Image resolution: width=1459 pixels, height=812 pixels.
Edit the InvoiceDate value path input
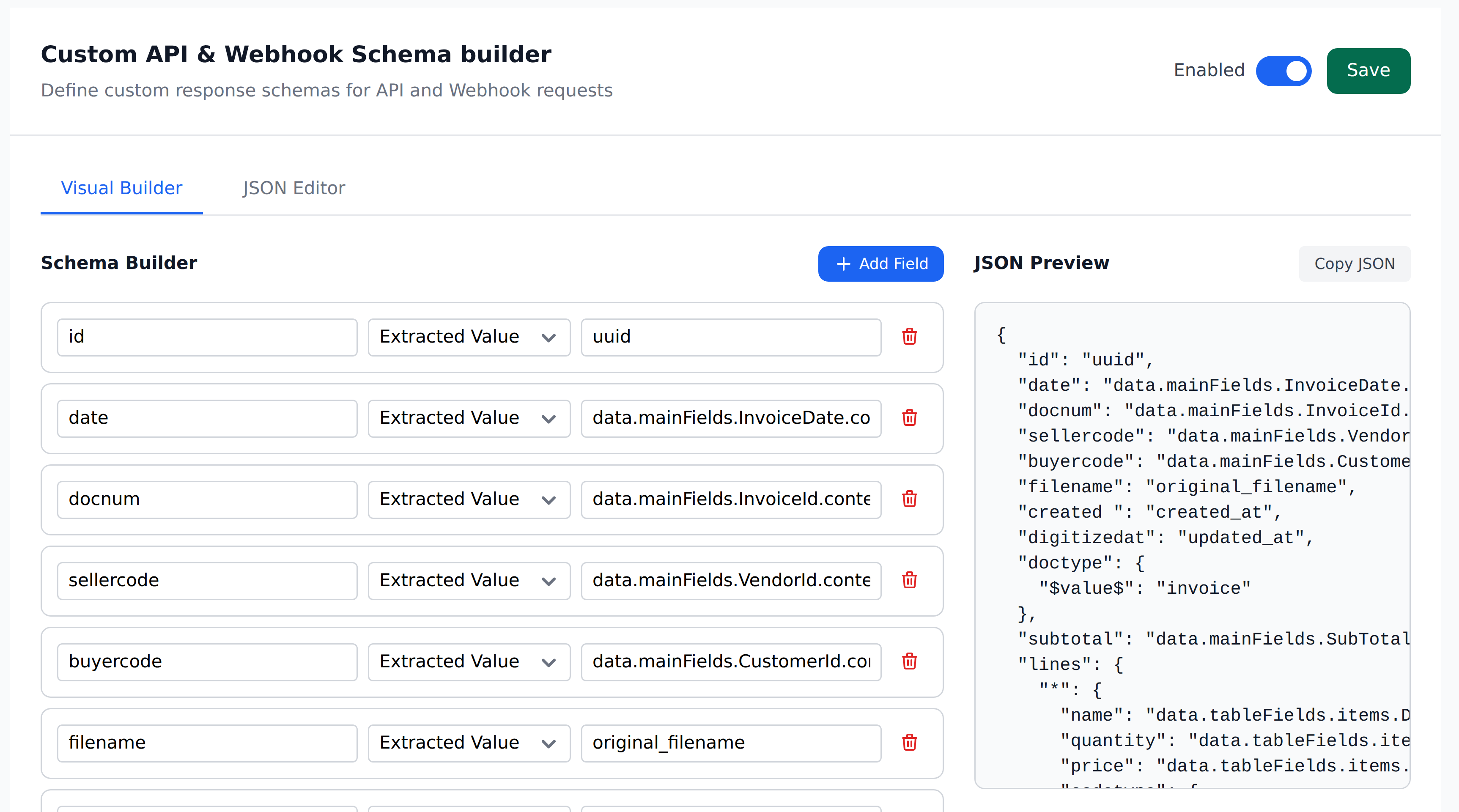731,418
